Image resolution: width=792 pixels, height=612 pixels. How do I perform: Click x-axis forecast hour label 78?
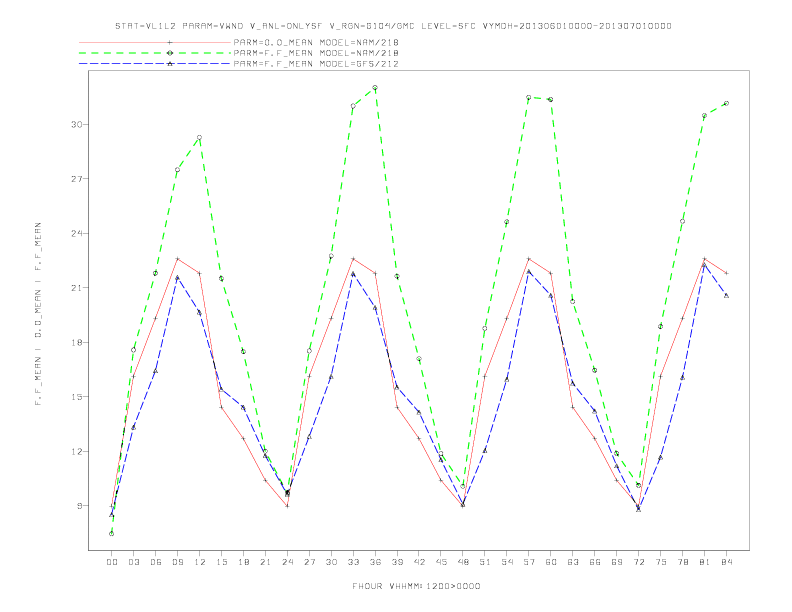pos(682,562)
